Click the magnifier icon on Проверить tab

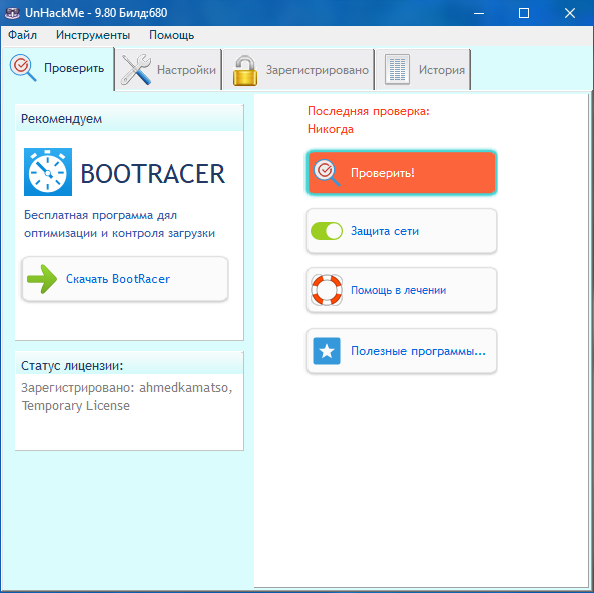tap(23, 68)
